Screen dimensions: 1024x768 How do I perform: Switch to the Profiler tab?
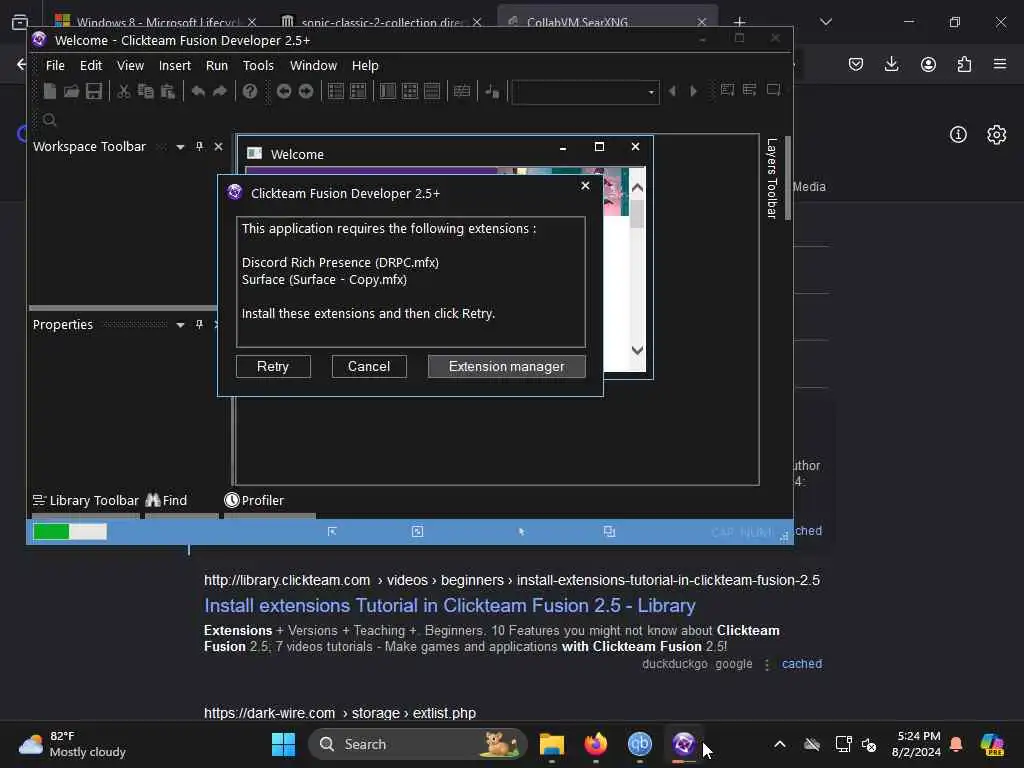(255, 500)
